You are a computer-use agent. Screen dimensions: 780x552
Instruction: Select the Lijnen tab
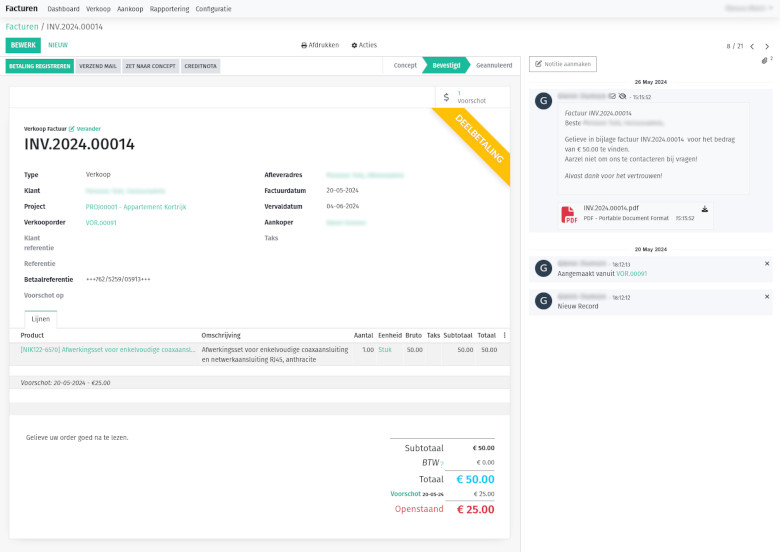tap(41, 318)
